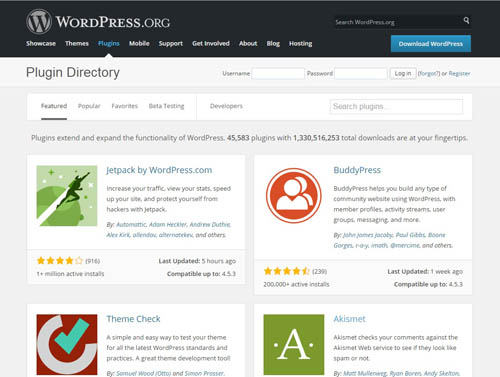Image resolution: width=500 pixels, height=377 pixels.
Task: Click the (239) ratings count
Action: 319,271
